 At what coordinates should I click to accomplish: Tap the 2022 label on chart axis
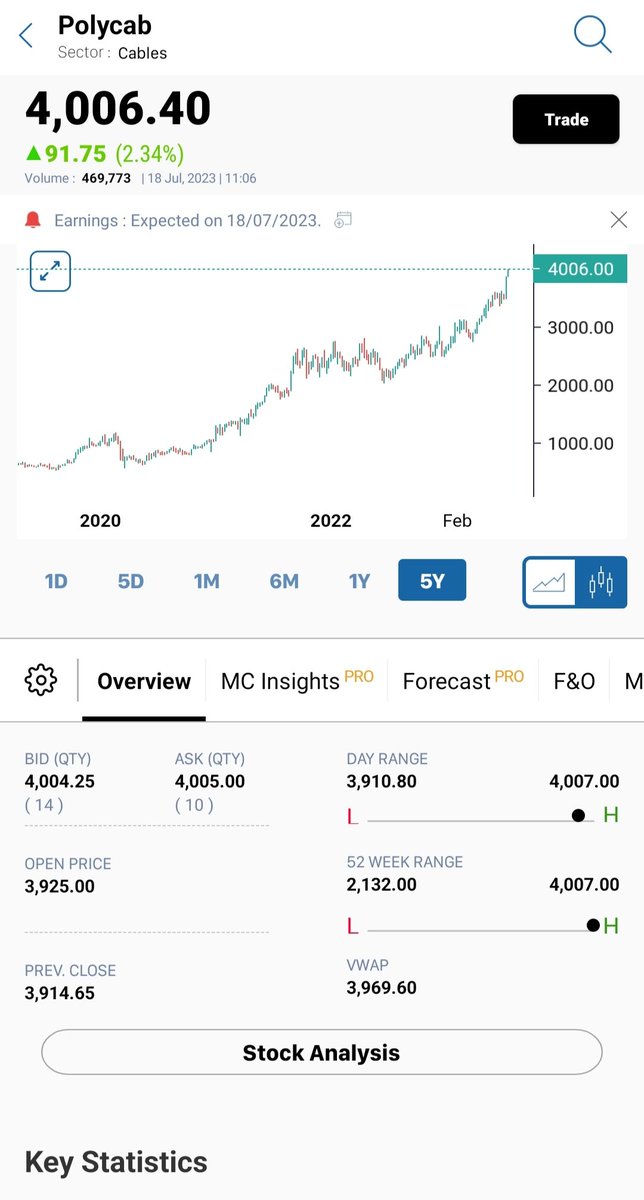pyautogui.click(x=331, y=521)
